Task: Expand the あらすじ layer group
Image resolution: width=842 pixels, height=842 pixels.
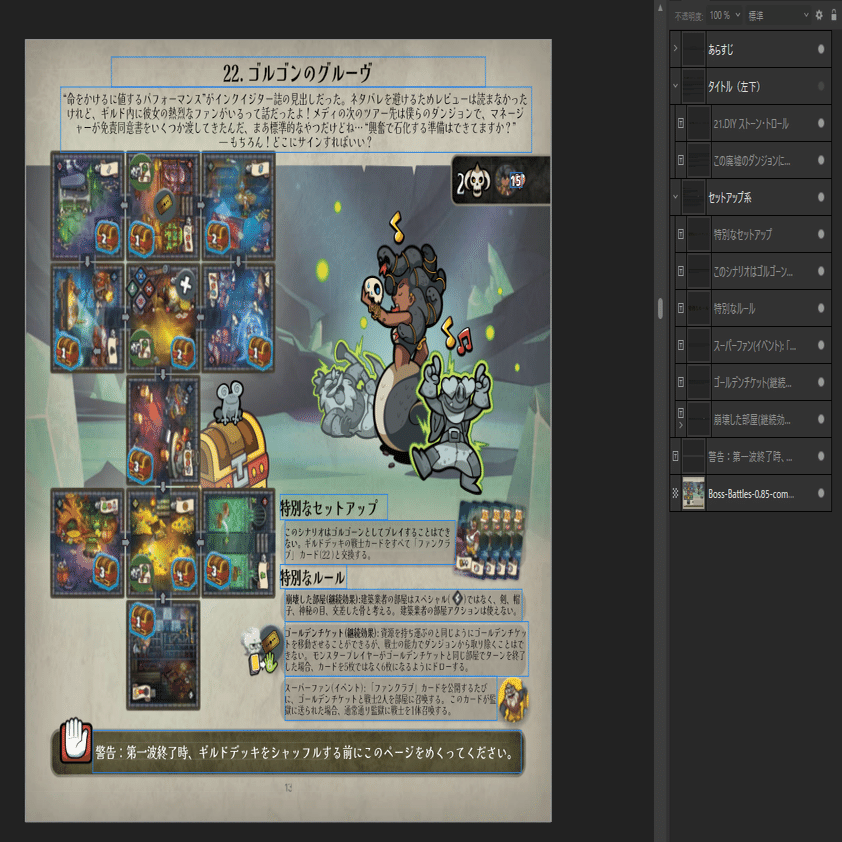Action: 675,48
